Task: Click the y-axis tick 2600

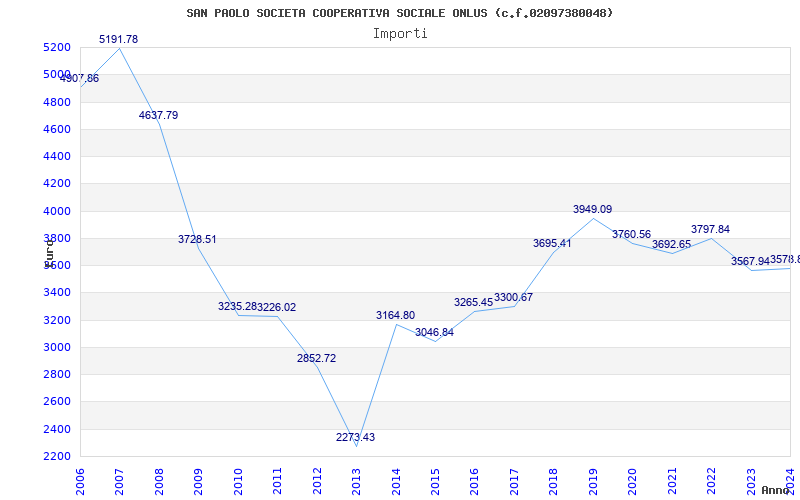Action: pyautogui.click(x=57, y=402)
